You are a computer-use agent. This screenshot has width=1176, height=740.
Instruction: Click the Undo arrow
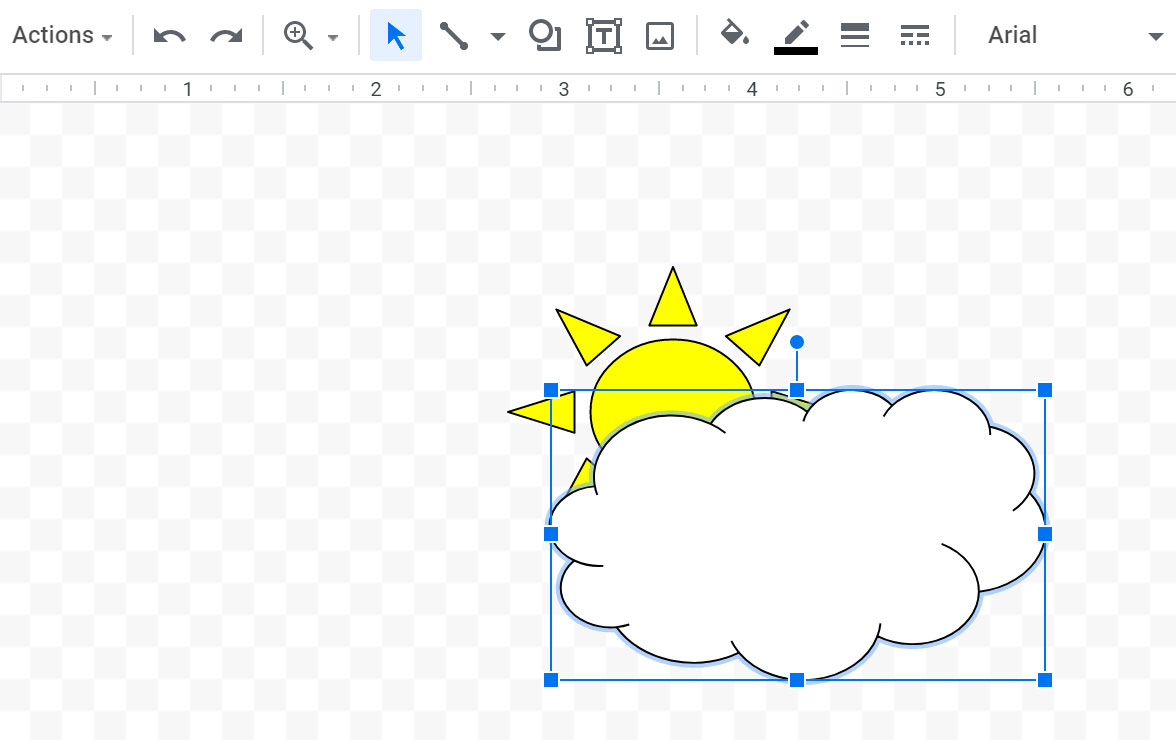coord(168,34)
